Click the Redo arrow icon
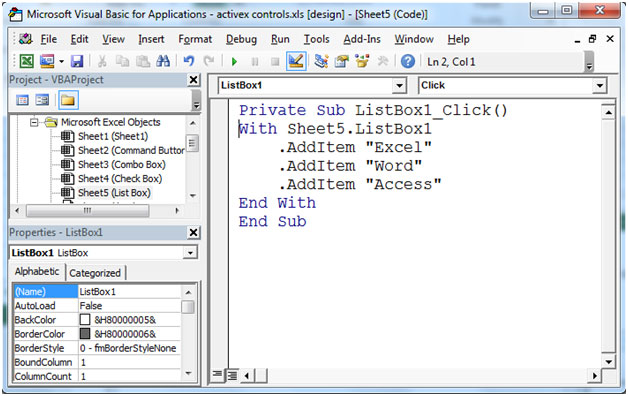The image size is (628, 396). tap(209, 61)
